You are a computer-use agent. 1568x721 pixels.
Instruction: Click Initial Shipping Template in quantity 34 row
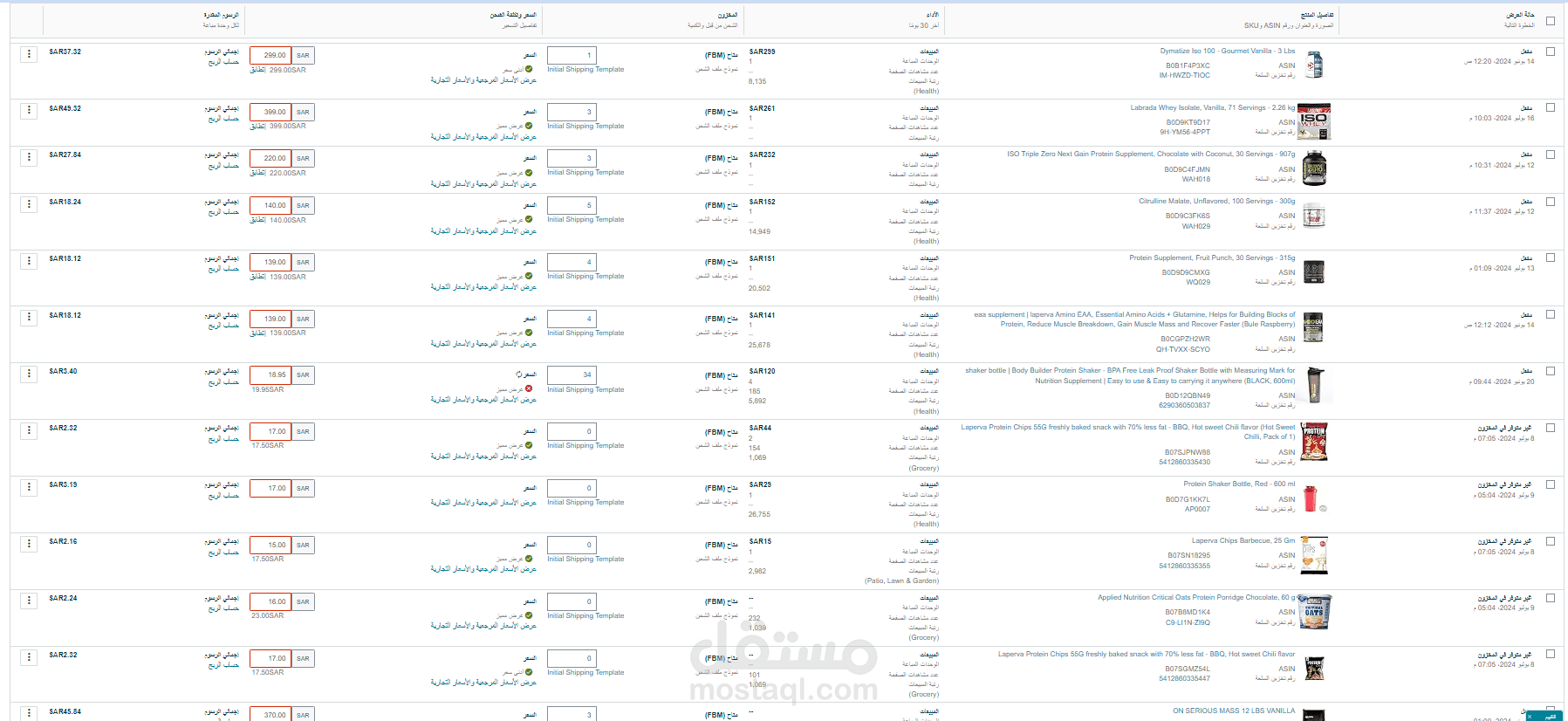click(x=585, y=390)
